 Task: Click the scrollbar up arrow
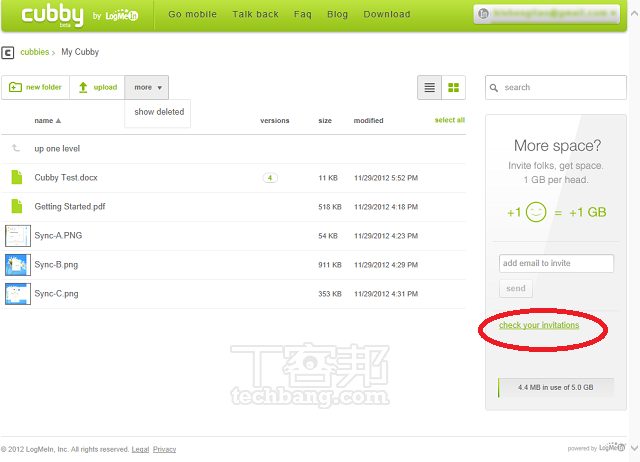coord(634,13)
